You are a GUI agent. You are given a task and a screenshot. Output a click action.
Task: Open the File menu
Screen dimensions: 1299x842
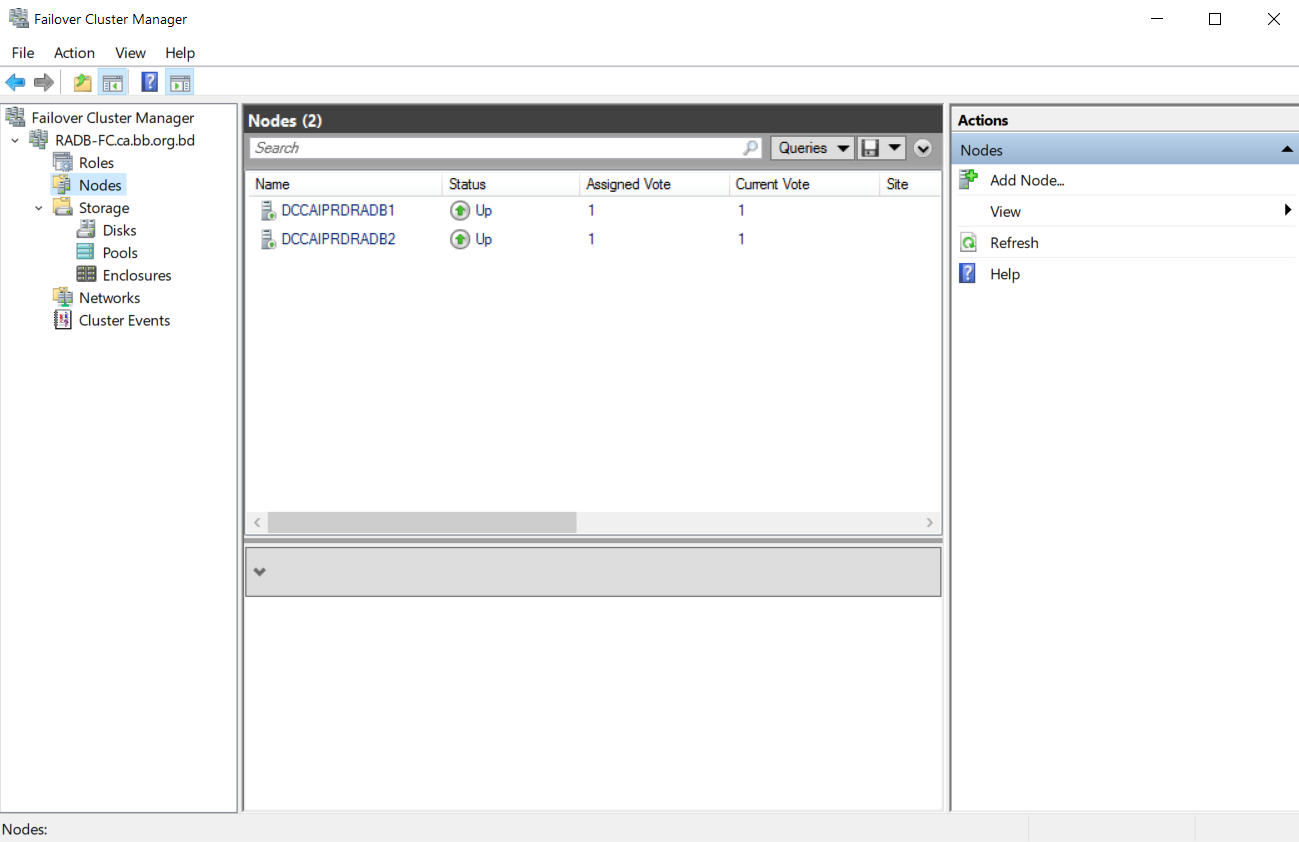click(x=23, y=53)
